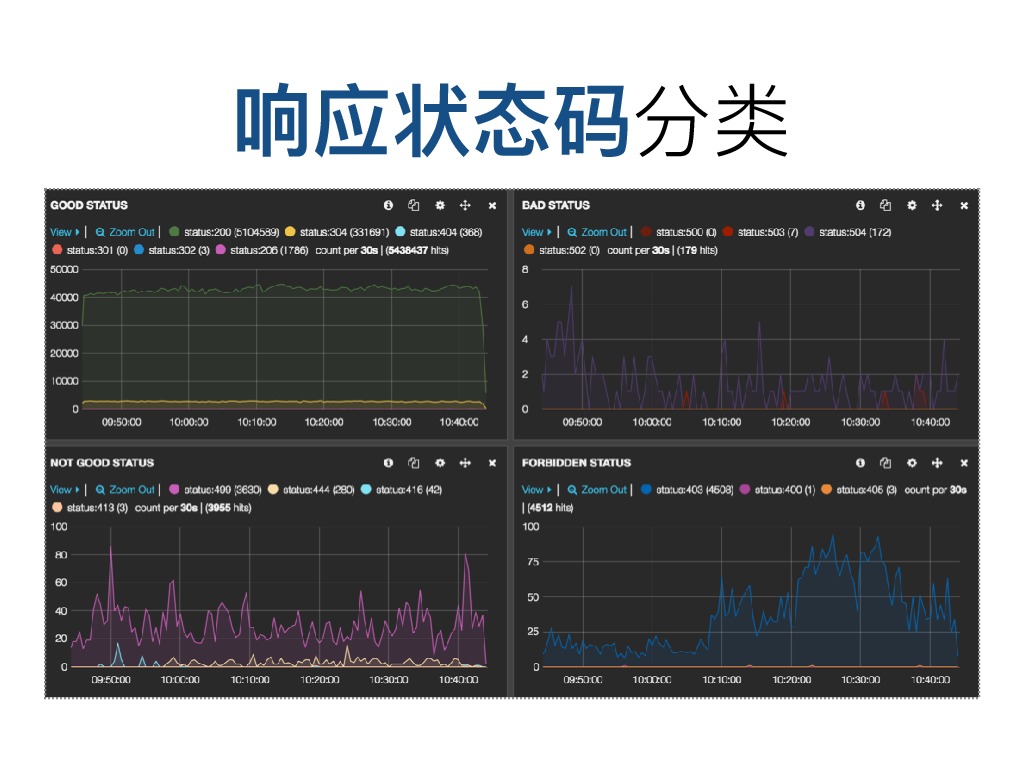Click the 5438437 hits total text
The image size is (1024, 768).
(417, 250)
